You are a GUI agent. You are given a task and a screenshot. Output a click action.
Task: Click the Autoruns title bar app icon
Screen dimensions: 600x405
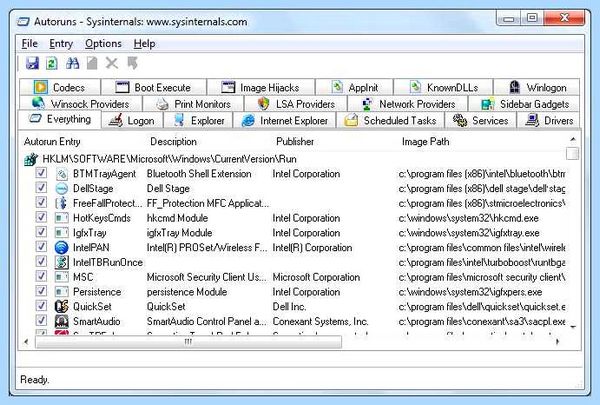point(23,22)
